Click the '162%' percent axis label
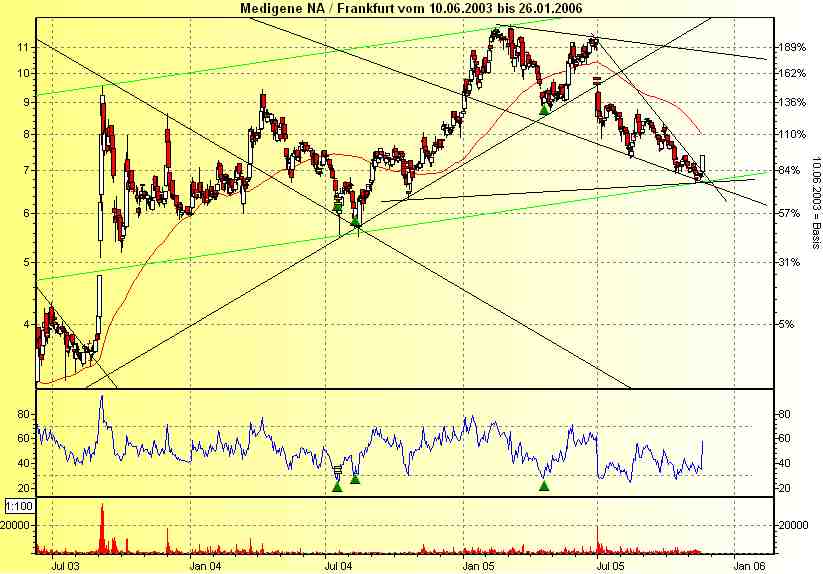This screenshot has height=574, width=823. [792, 73]
